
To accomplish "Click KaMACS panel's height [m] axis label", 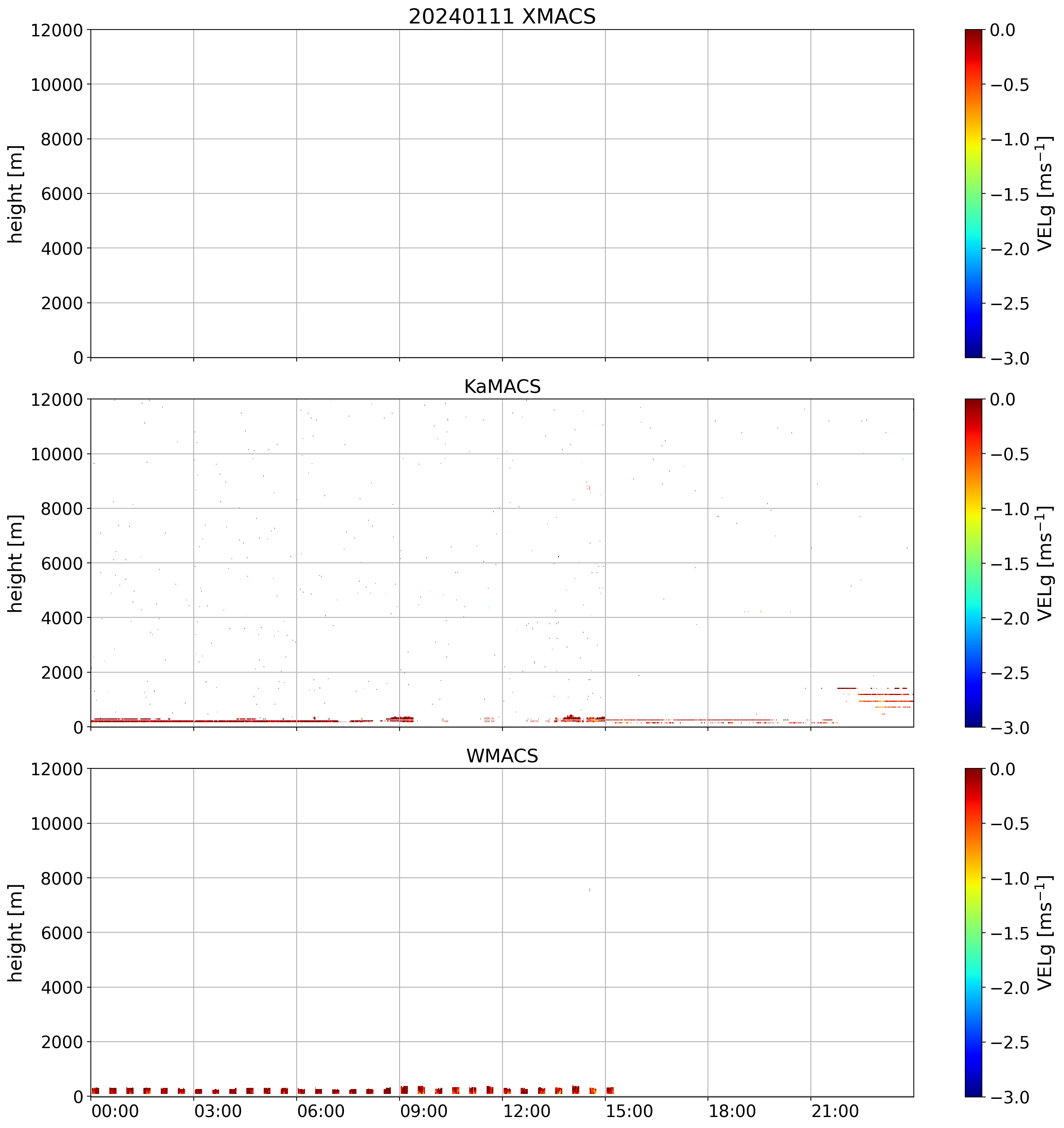I will pyautogui.click(x=16, y=563).
